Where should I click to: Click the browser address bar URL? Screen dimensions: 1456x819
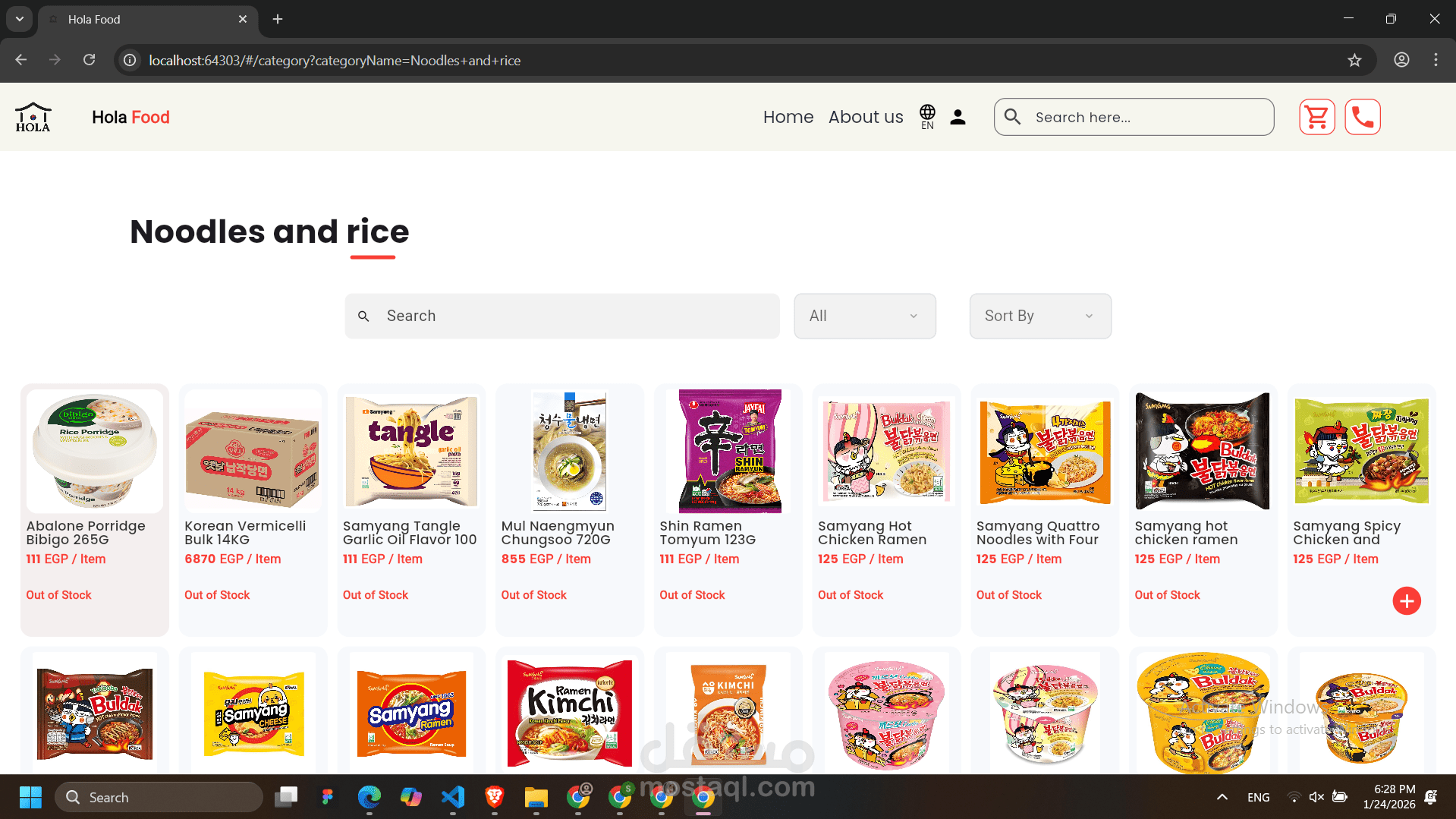335,60
